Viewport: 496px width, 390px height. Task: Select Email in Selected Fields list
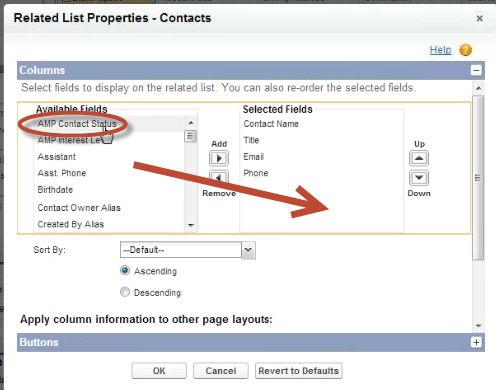(x=254, y=157)
